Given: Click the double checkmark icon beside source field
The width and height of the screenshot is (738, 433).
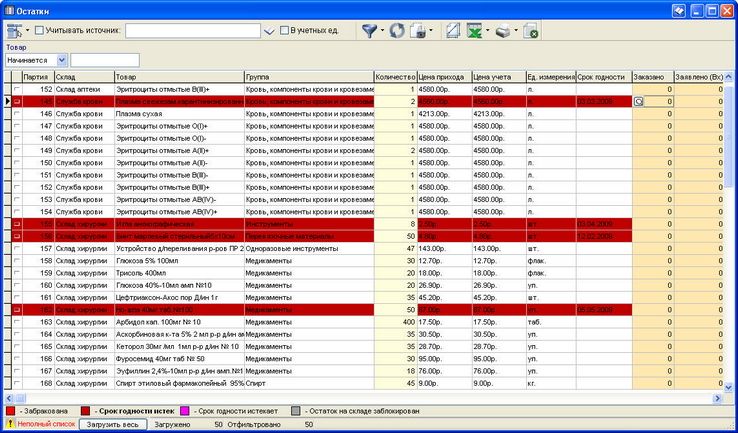Looking at the screenshot, I should pyautogui.click(x=269, y=31).
